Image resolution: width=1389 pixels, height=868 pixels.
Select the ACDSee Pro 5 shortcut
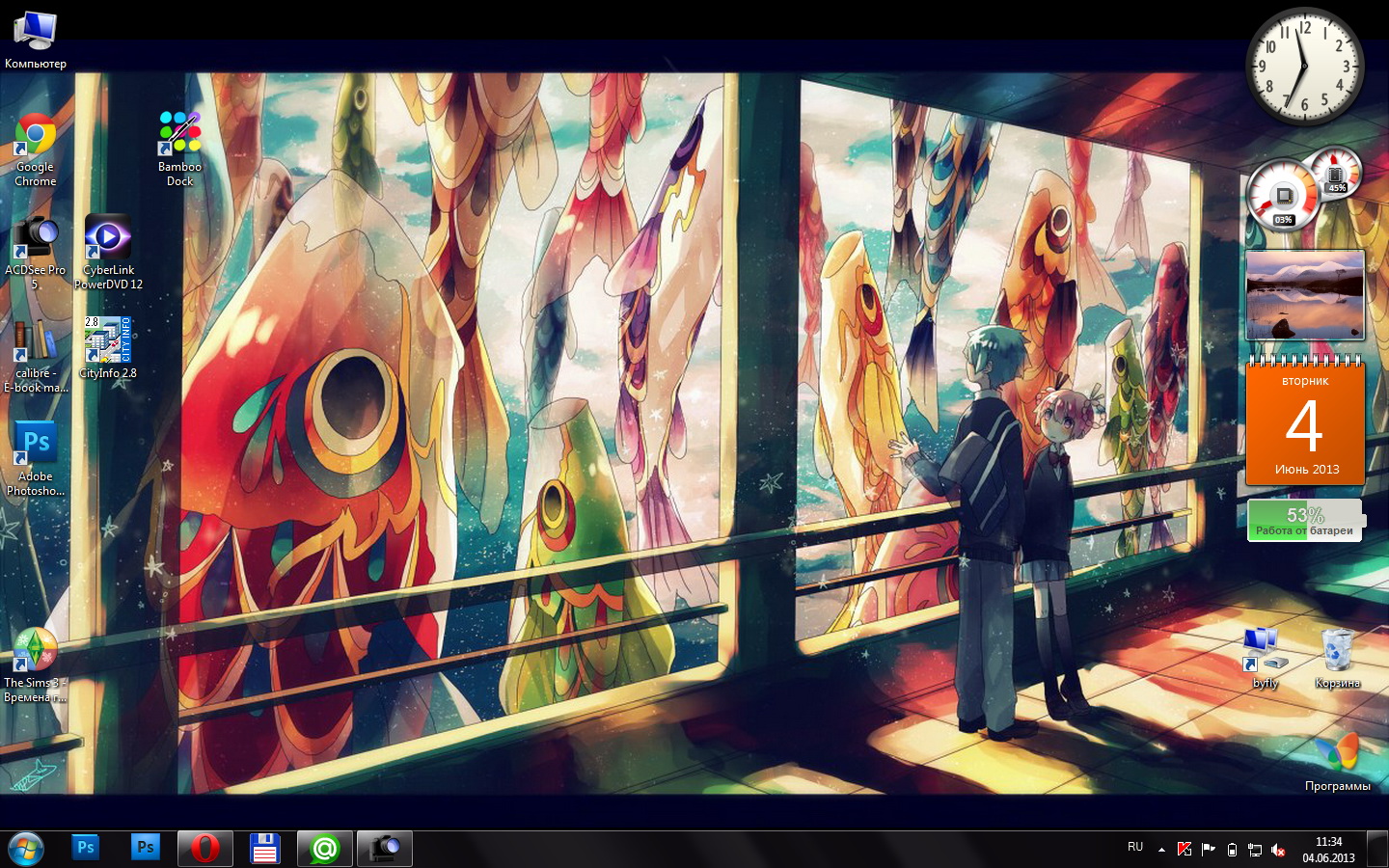[x=36, y=252]
